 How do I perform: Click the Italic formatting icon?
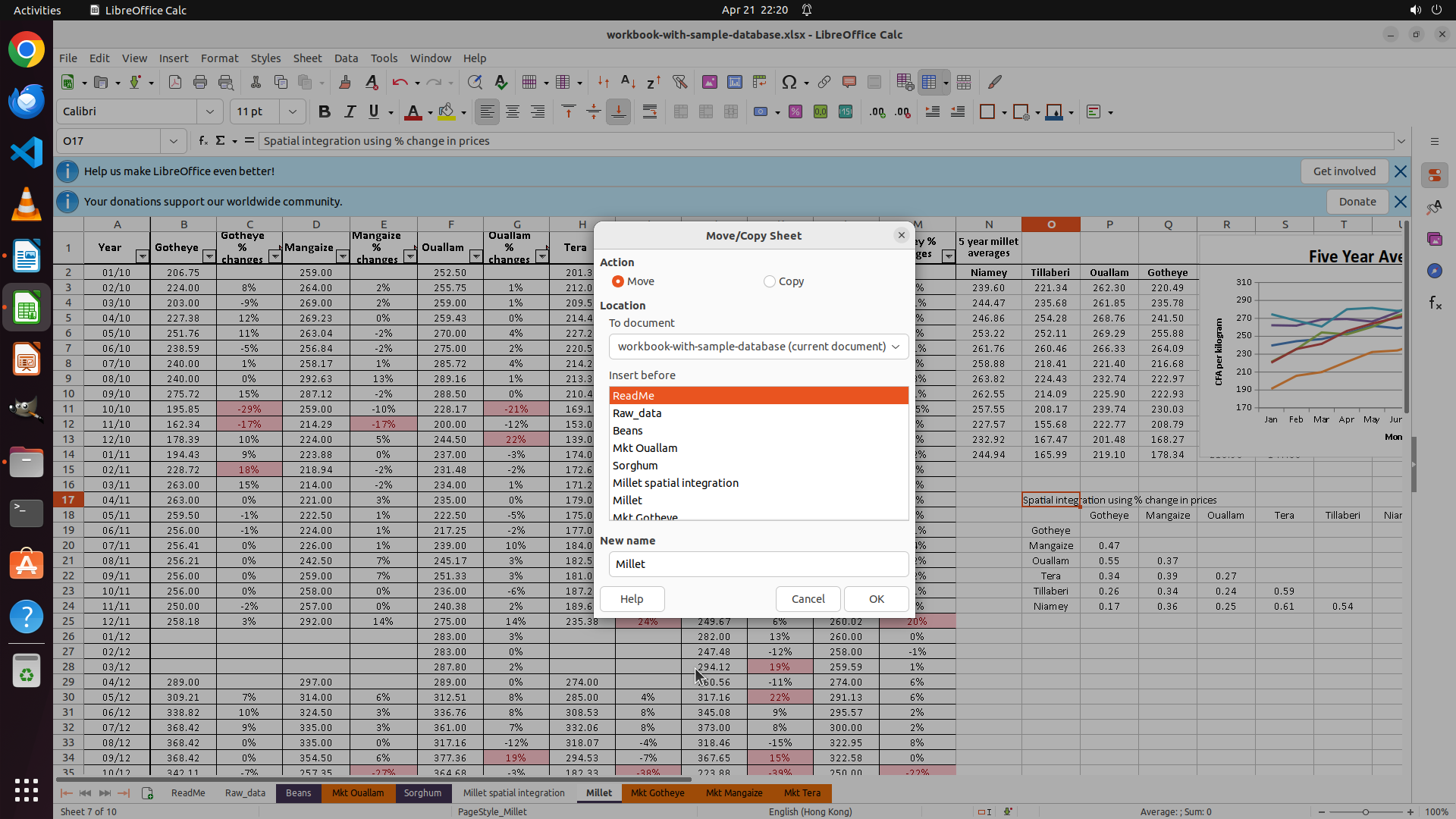350,112
